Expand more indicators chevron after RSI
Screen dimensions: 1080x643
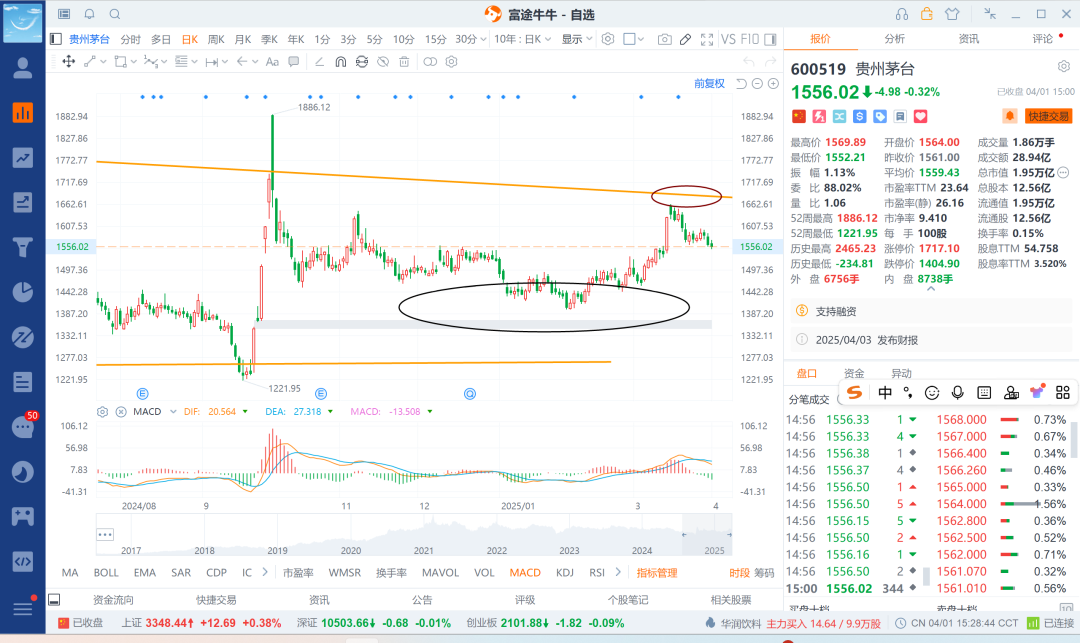(618, 572)
